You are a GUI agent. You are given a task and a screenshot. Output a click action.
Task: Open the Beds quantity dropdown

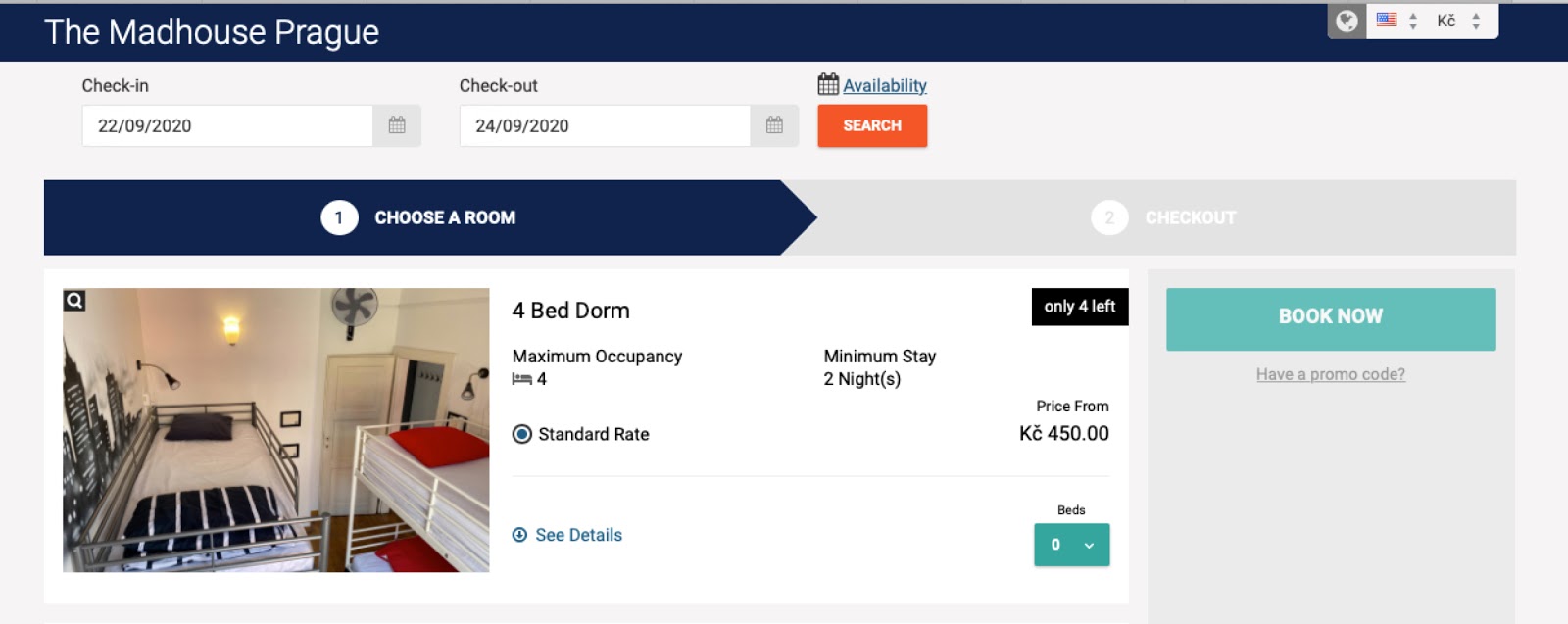coord(1071,545)
